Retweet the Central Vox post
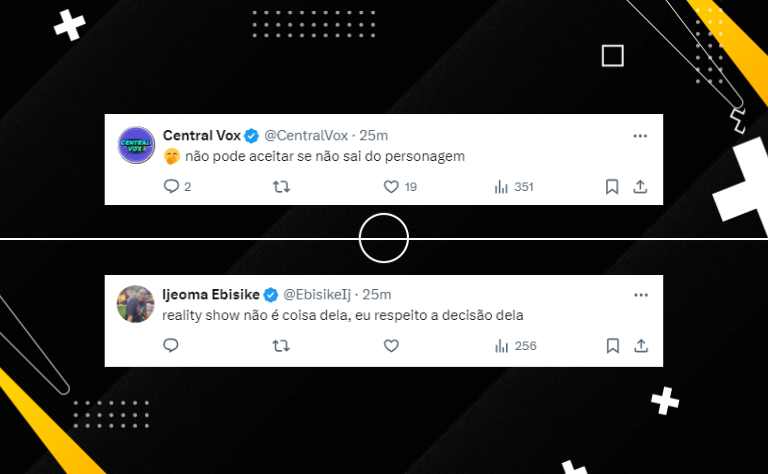 click(281, 187)
